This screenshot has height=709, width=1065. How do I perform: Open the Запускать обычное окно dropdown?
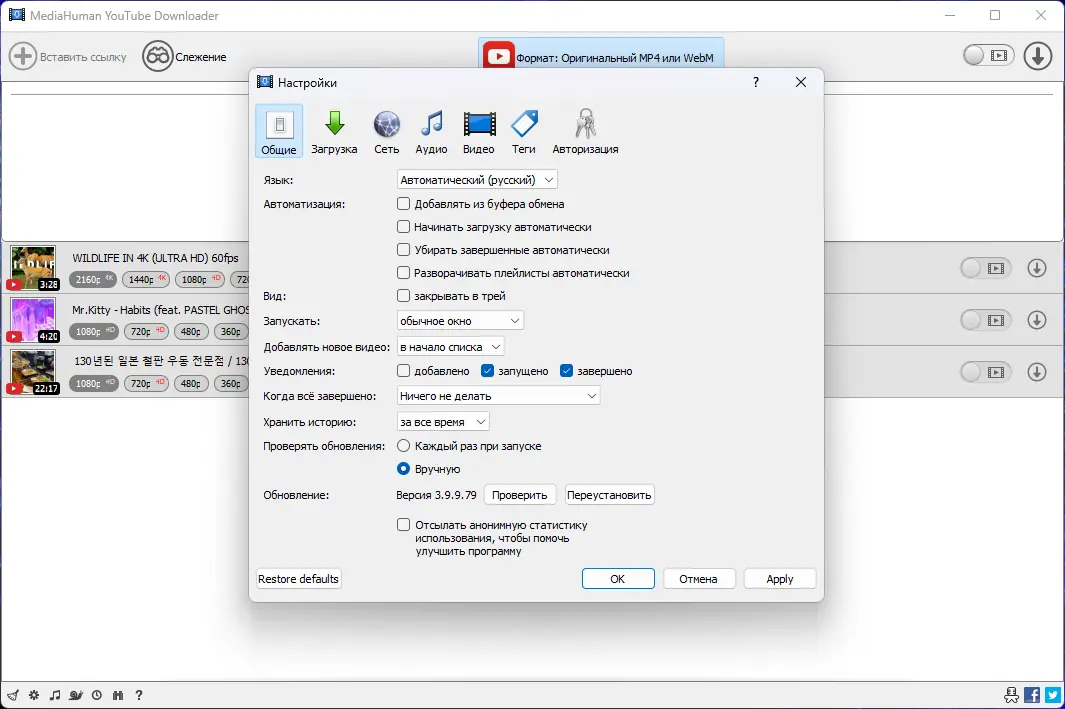click(x=460, y=321)
